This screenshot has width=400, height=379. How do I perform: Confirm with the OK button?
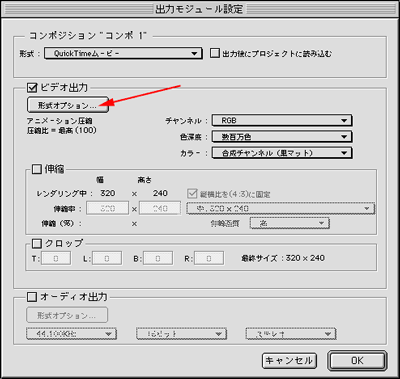[357, 360]
